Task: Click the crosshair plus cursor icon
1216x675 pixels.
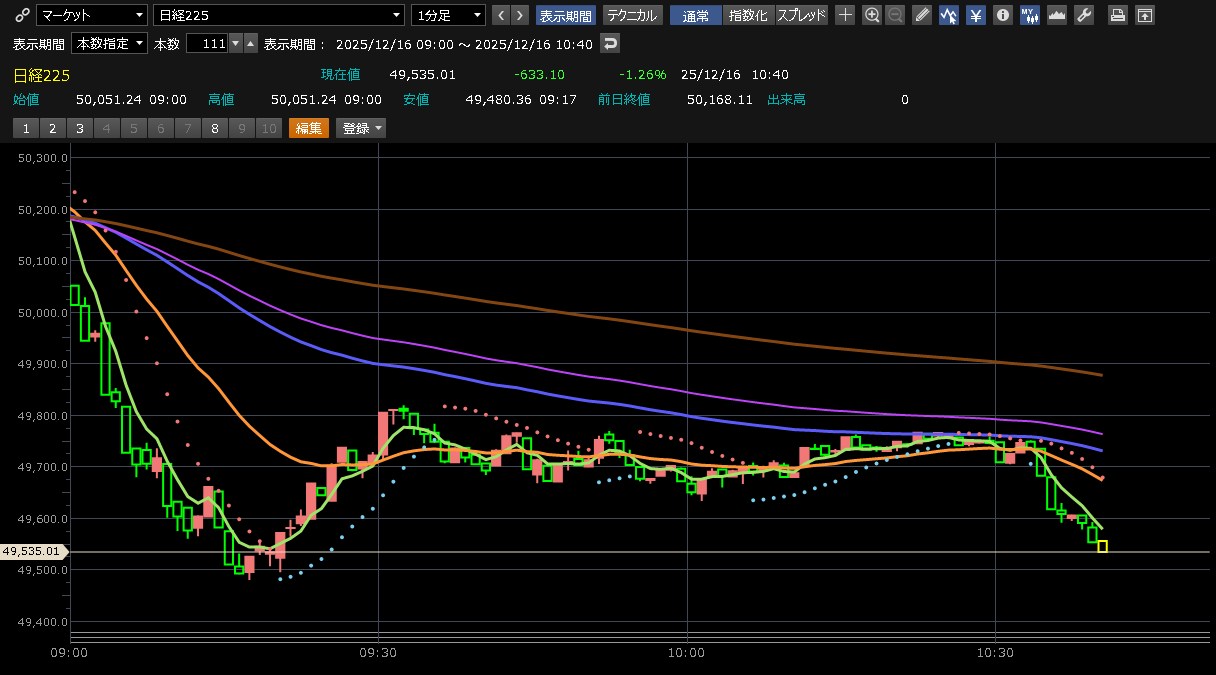Action: click(845, 15)
